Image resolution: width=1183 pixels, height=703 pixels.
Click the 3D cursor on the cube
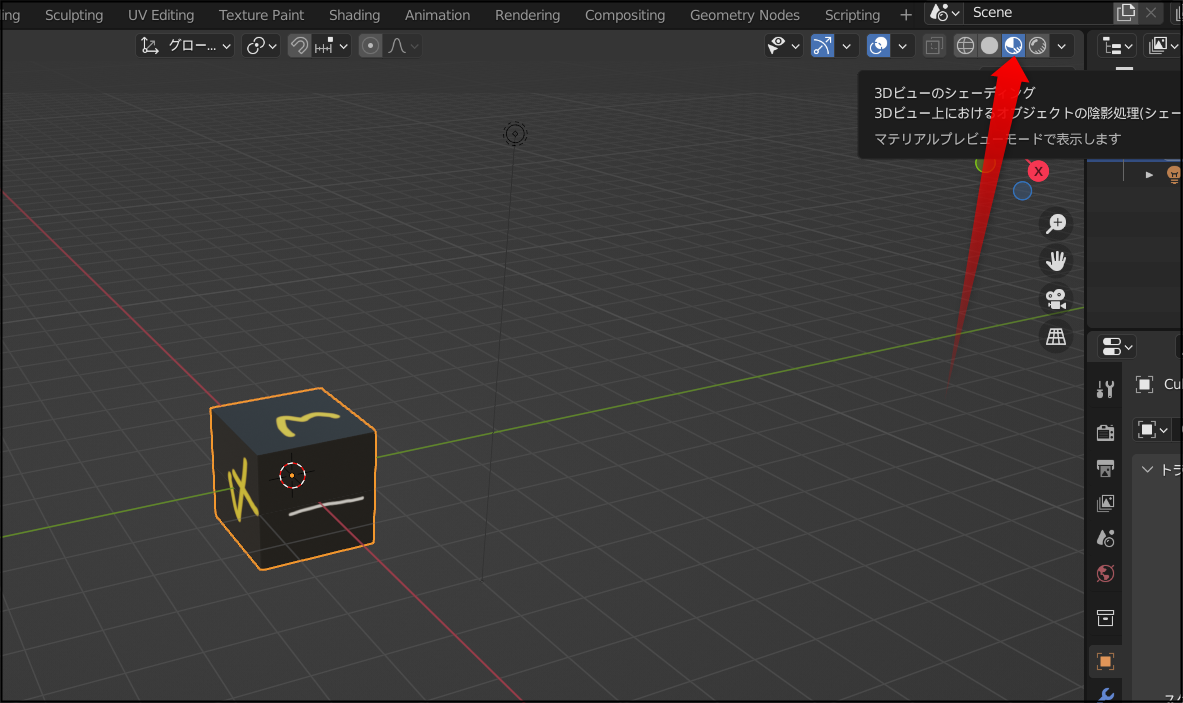[x=292, y=475]
